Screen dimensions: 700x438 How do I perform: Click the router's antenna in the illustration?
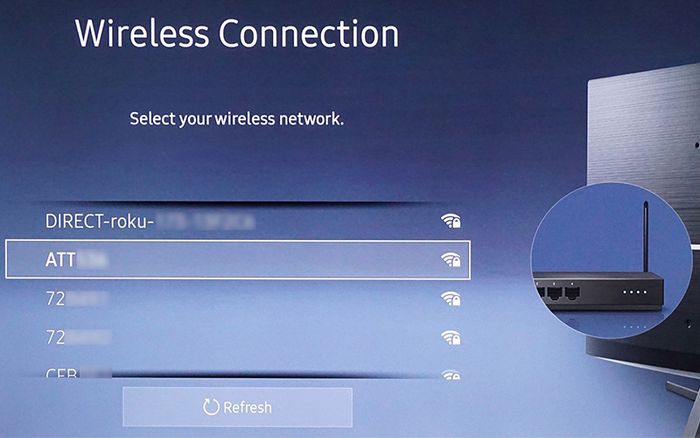pyautogui.click(x=646, y=237)
